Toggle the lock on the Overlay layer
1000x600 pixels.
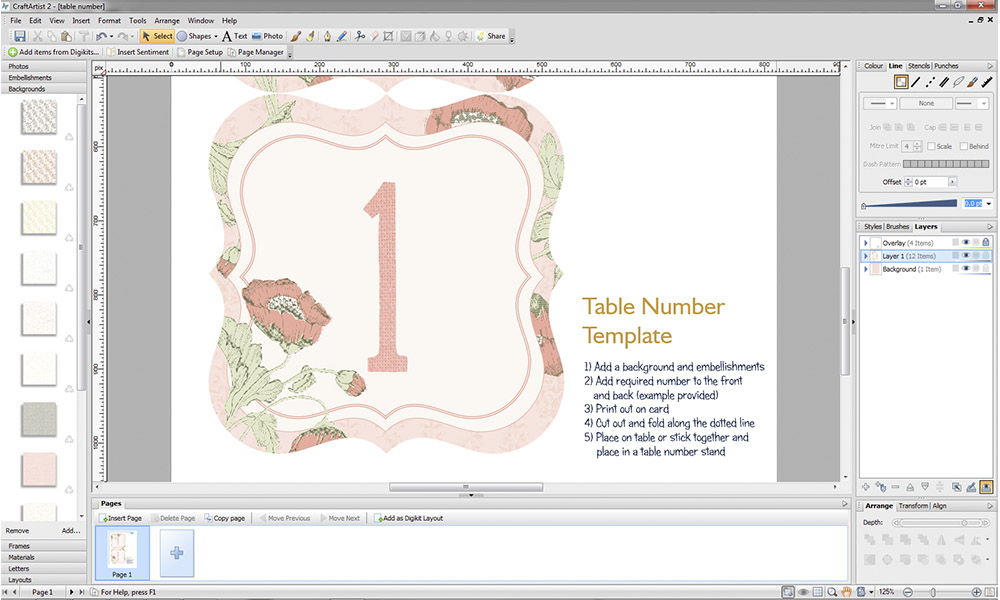[986, 243]
